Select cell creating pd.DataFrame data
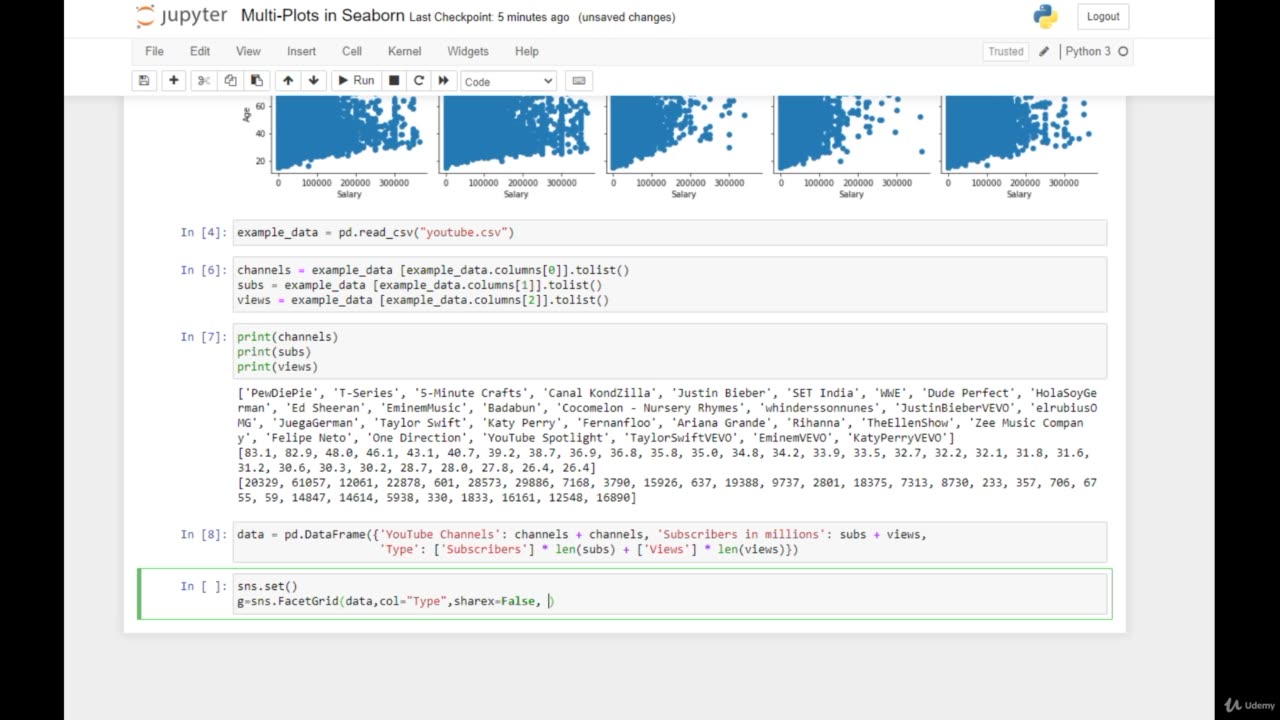The image size is (1280, 720). pyautogui.click(x=670, y=541)
